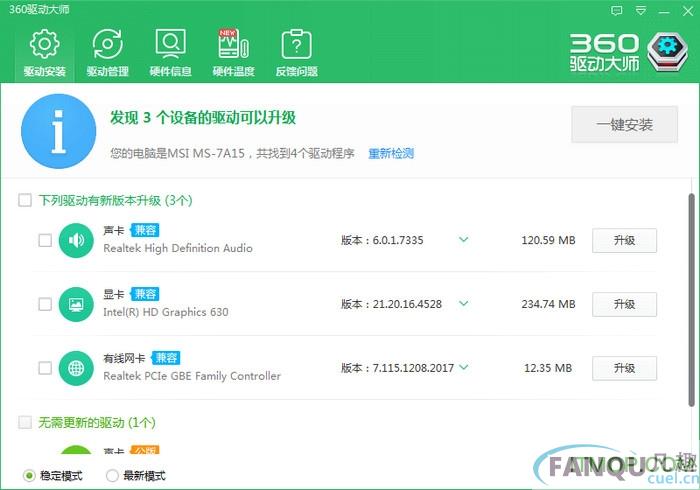Image resolution: width=700 pixels, height=490 pixels.
Task: Expand version dropdown for 21.20.16.4528
Action: tap(463, 304)
